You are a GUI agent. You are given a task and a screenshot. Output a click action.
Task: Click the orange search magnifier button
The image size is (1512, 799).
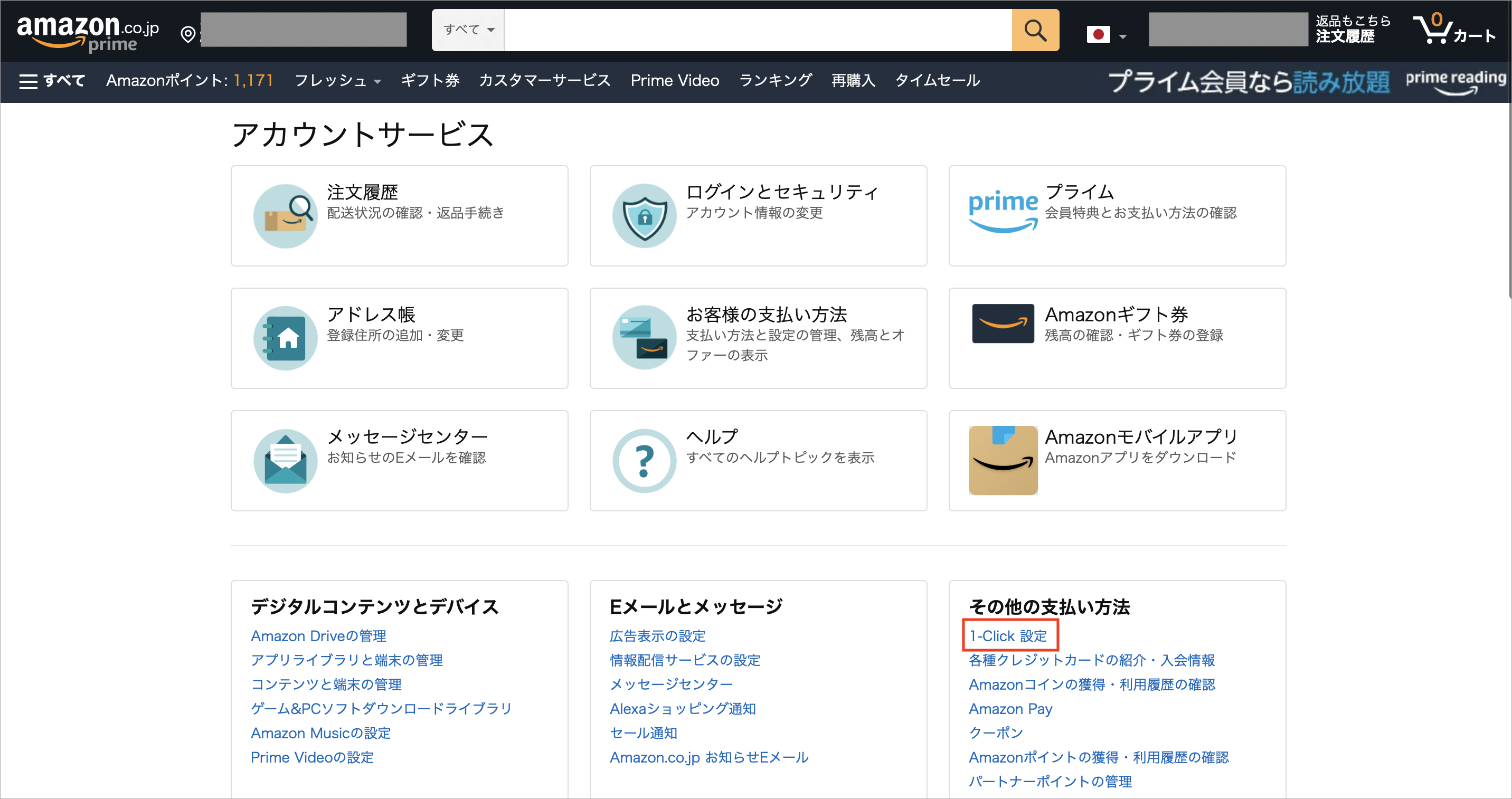click(x=1035, y=30)
